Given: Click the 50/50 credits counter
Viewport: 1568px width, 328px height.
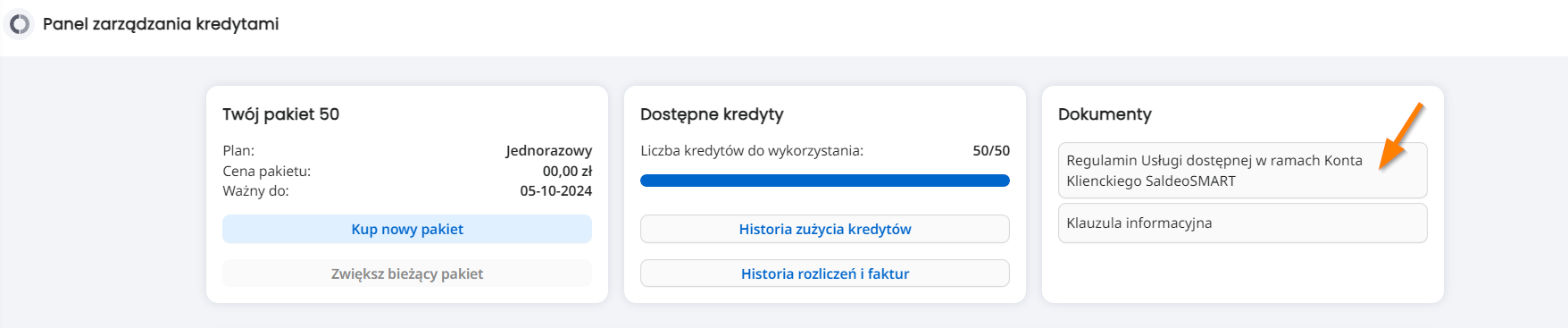Looking at the screenshot, I should [x=991, y=151].
